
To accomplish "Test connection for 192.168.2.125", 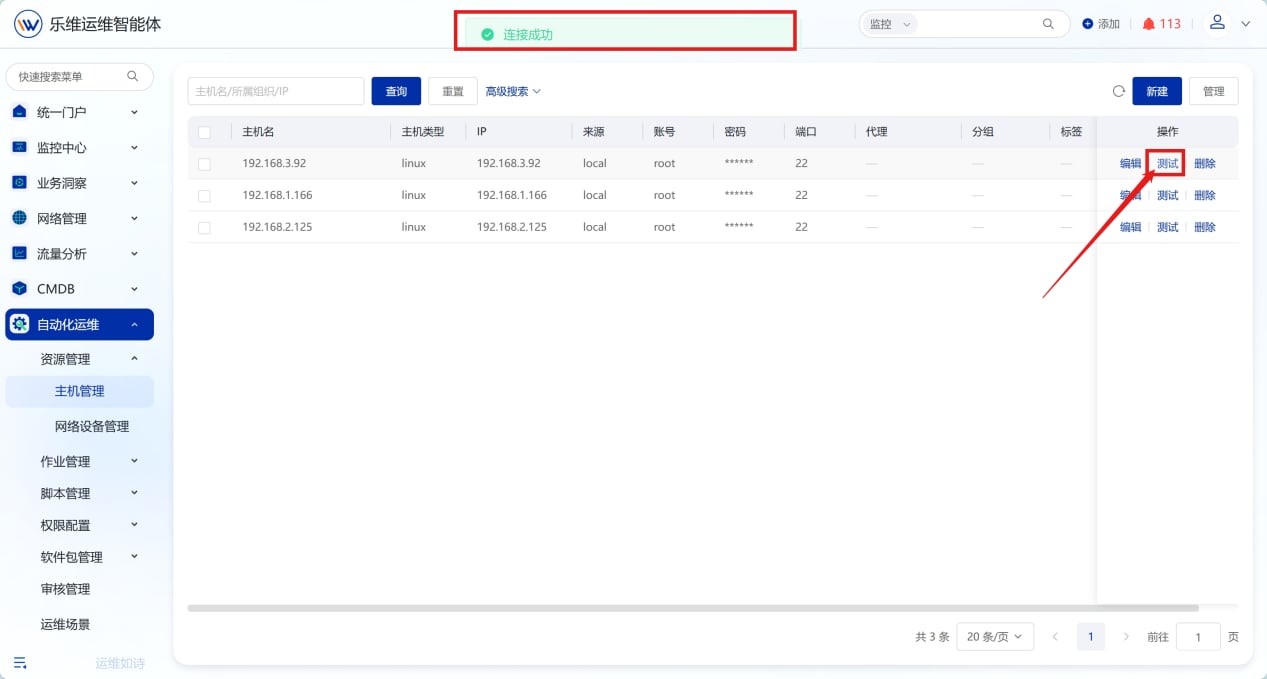I will (1167, 228).
